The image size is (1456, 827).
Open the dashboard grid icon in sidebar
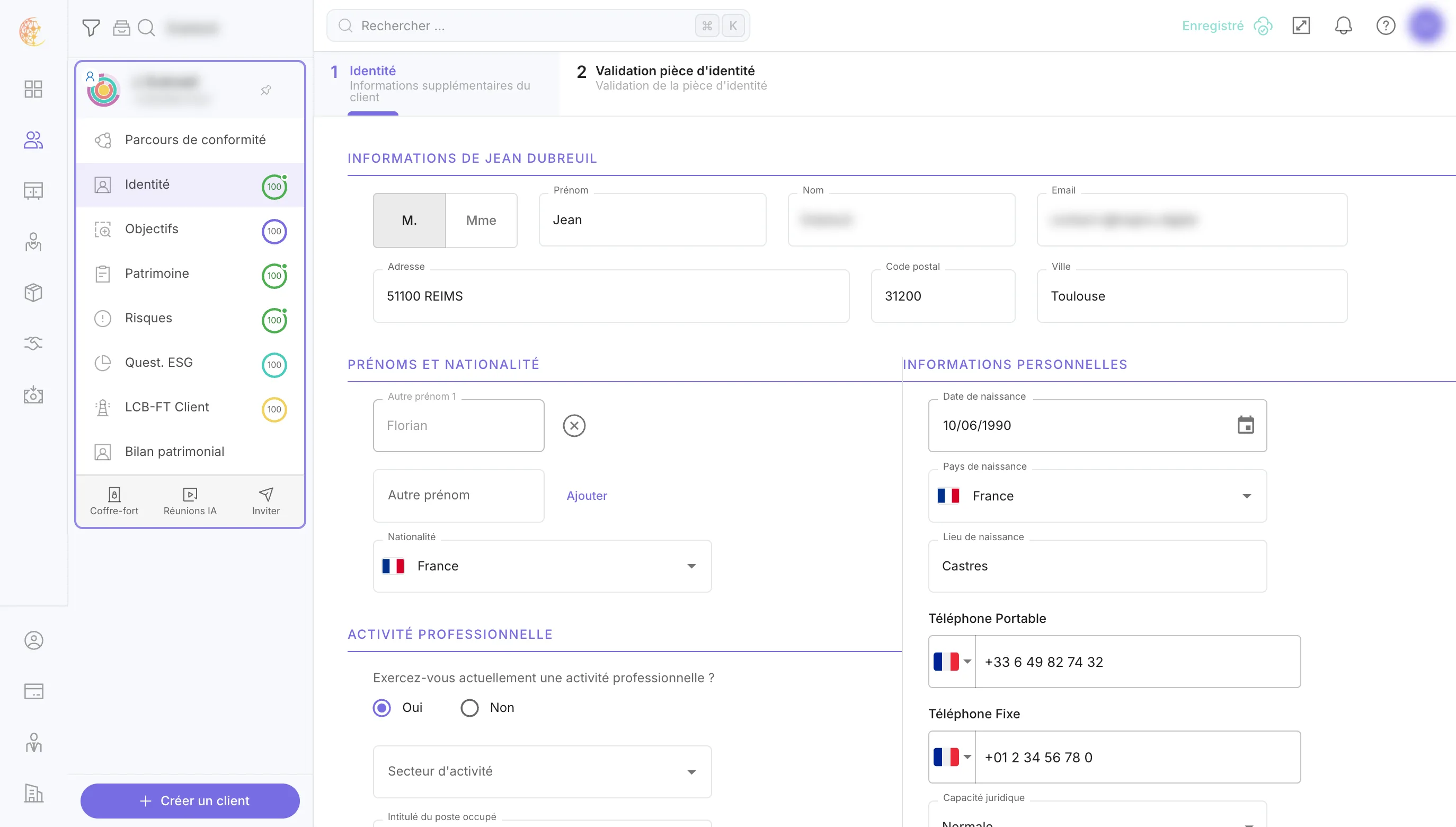coord(33,89)
